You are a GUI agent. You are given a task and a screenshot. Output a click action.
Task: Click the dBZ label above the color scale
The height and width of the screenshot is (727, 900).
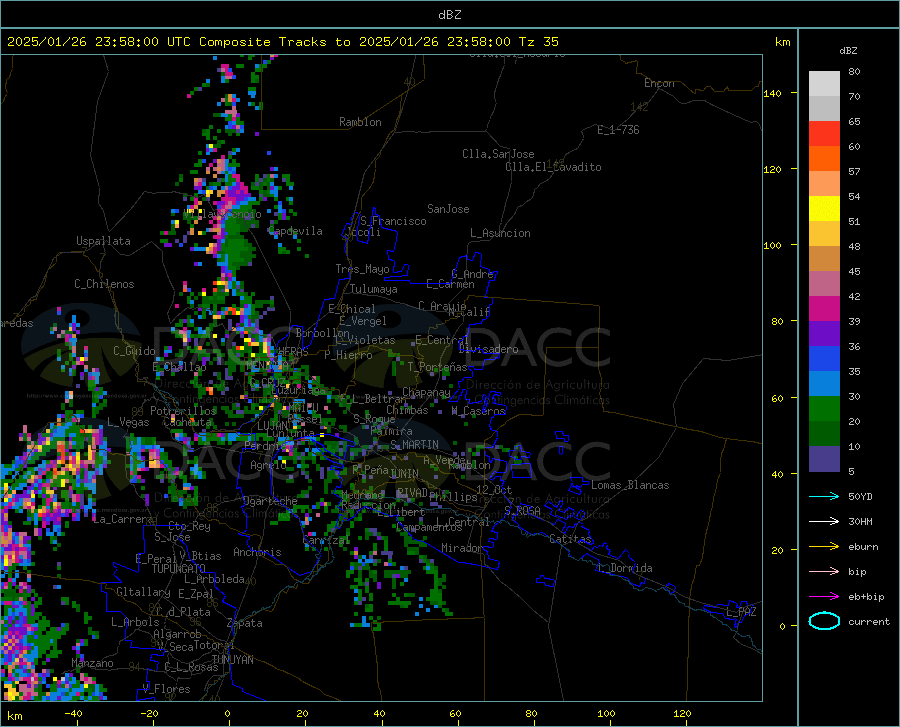848,50
